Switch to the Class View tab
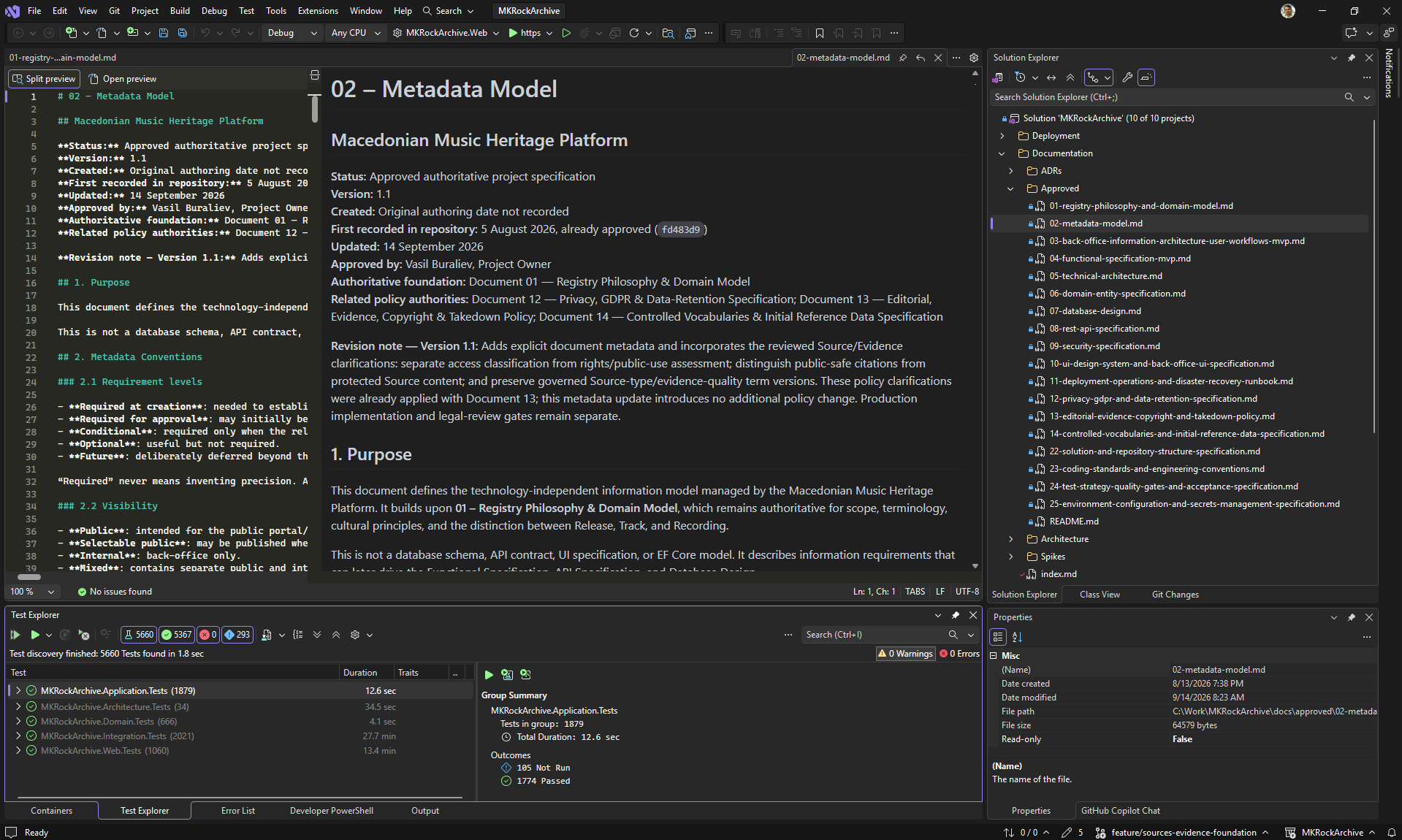The image size is (1402, 840). [1100, 595]
